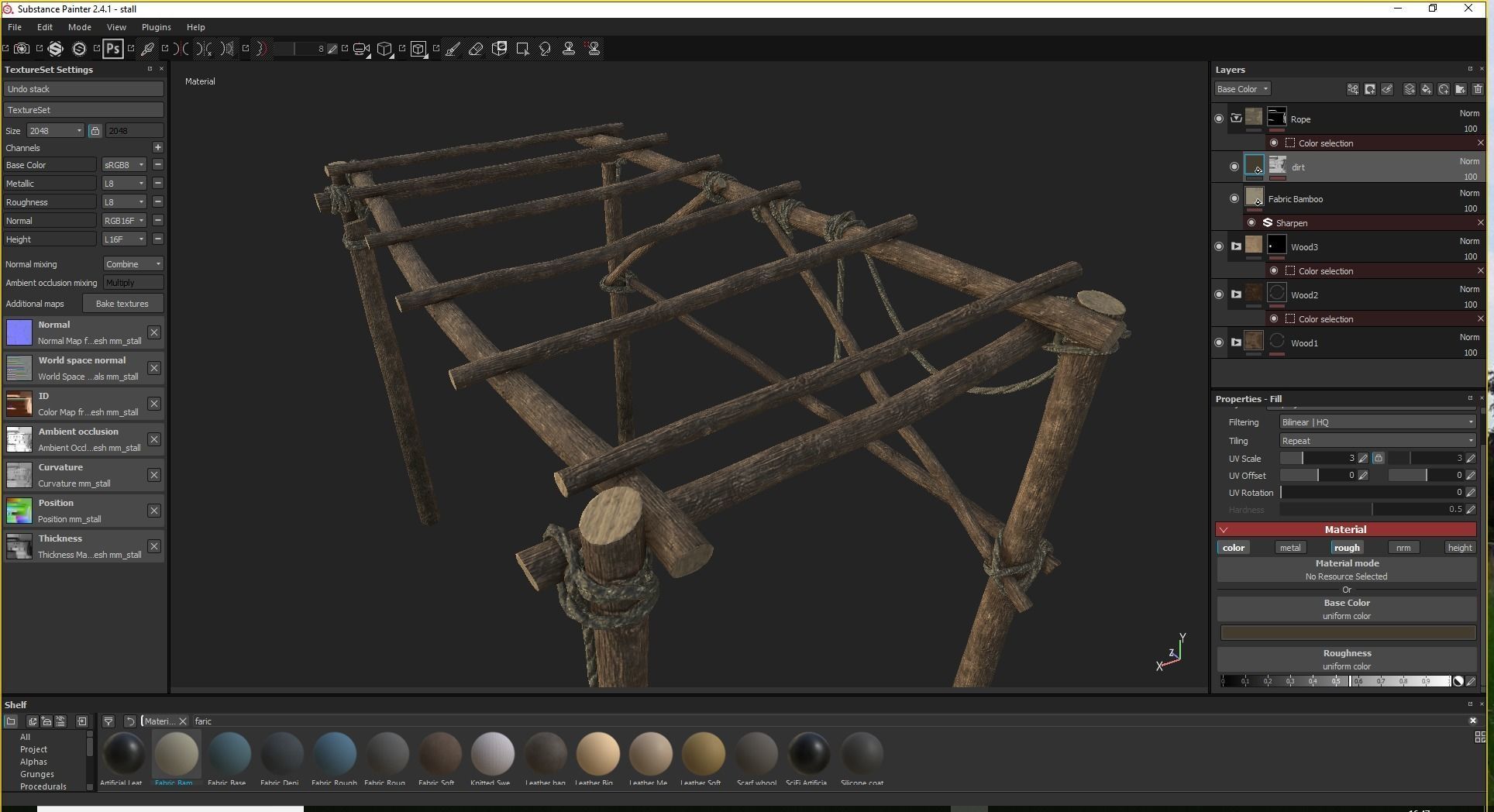
Task: Remove the Sharpen filter from Fabric Bamboo
Action: tap(1480, 223)
